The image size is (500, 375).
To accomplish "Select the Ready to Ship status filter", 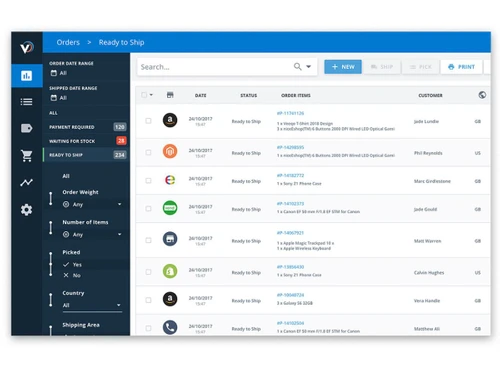I will coord(86,155).
